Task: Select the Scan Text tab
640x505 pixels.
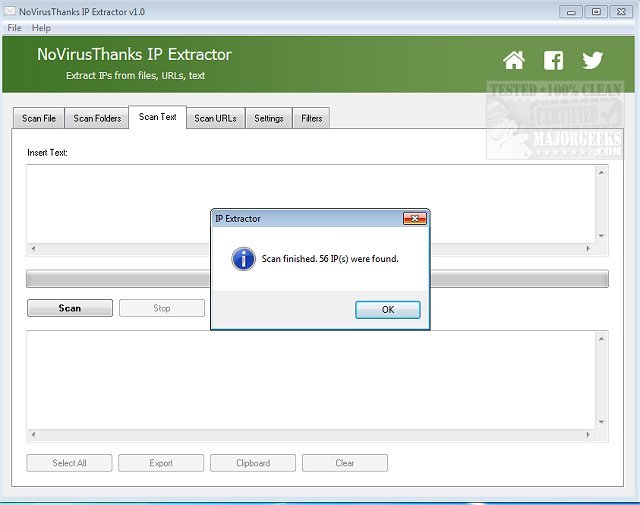Action: [x=158, y=117]
